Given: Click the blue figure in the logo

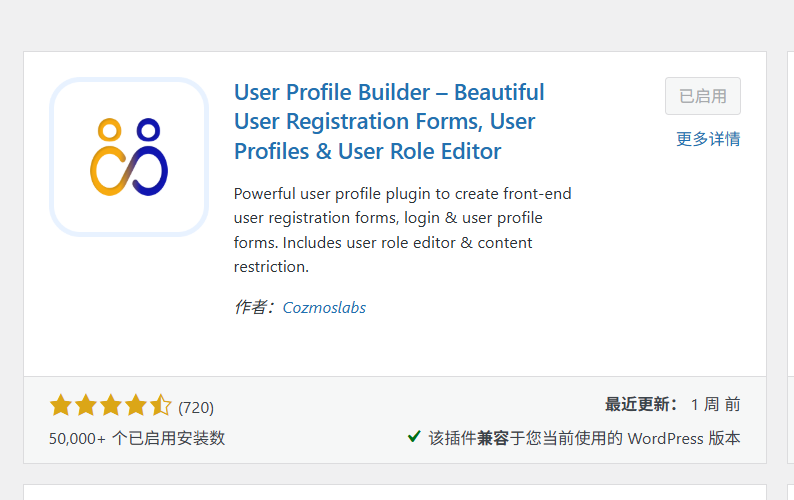Looking at the screenshot, I should (x=149, y=157).
